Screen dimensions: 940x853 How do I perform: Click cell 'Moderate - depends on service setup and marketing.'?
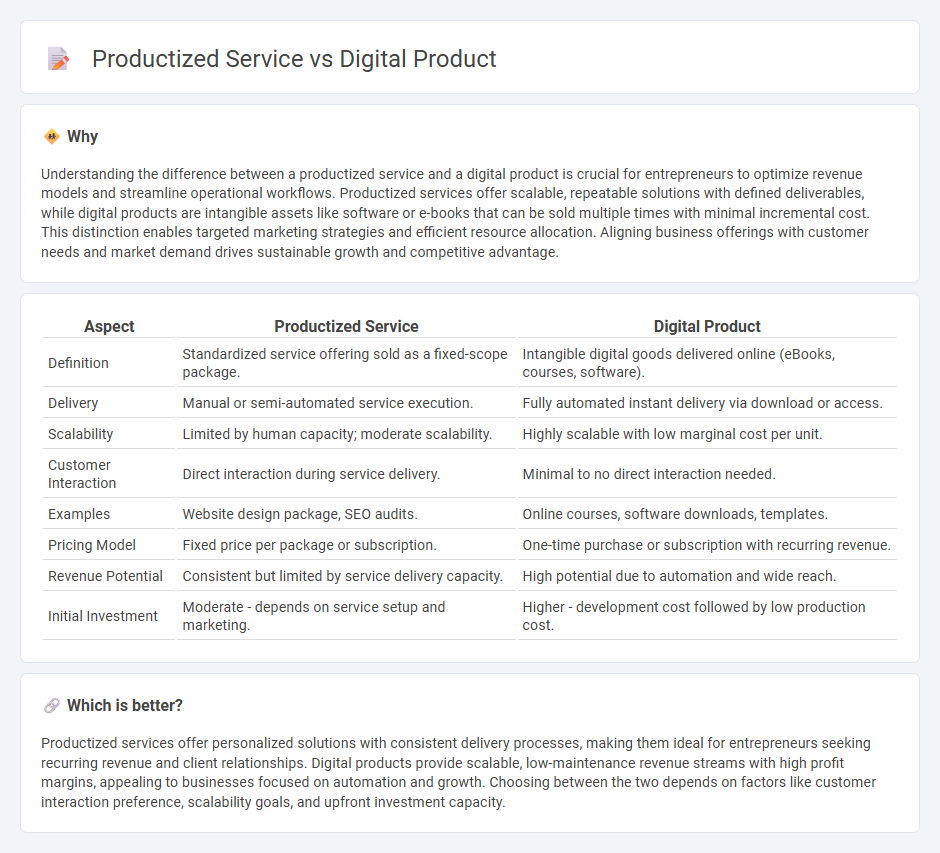coord(346,616)
